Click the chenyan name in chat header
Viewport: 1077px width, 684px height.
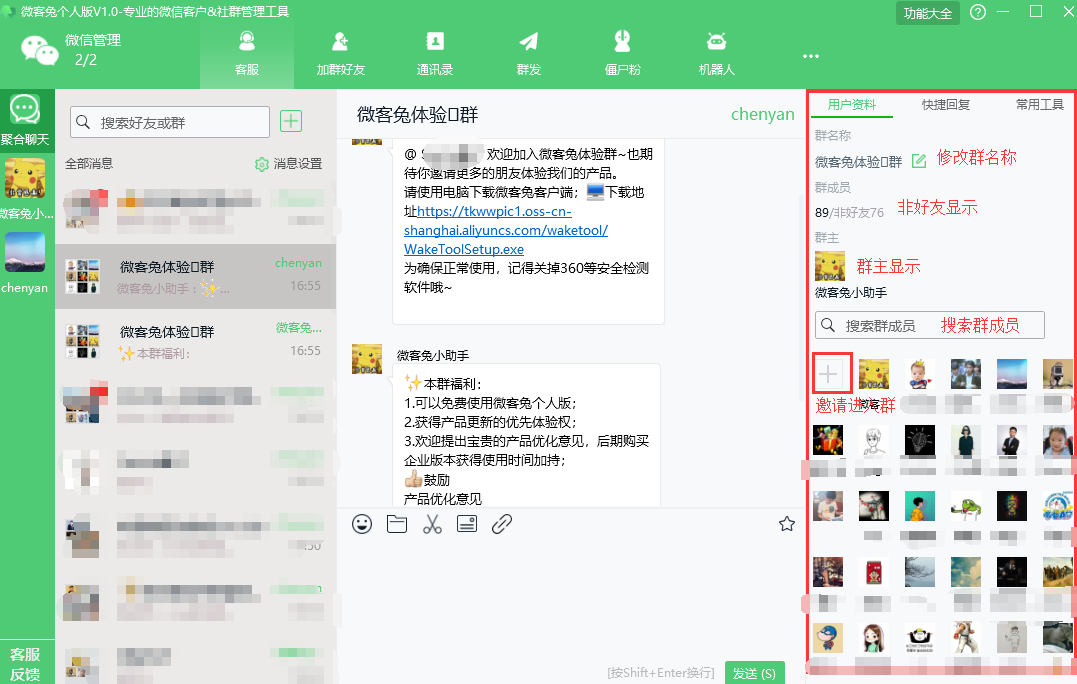[762, 115]
